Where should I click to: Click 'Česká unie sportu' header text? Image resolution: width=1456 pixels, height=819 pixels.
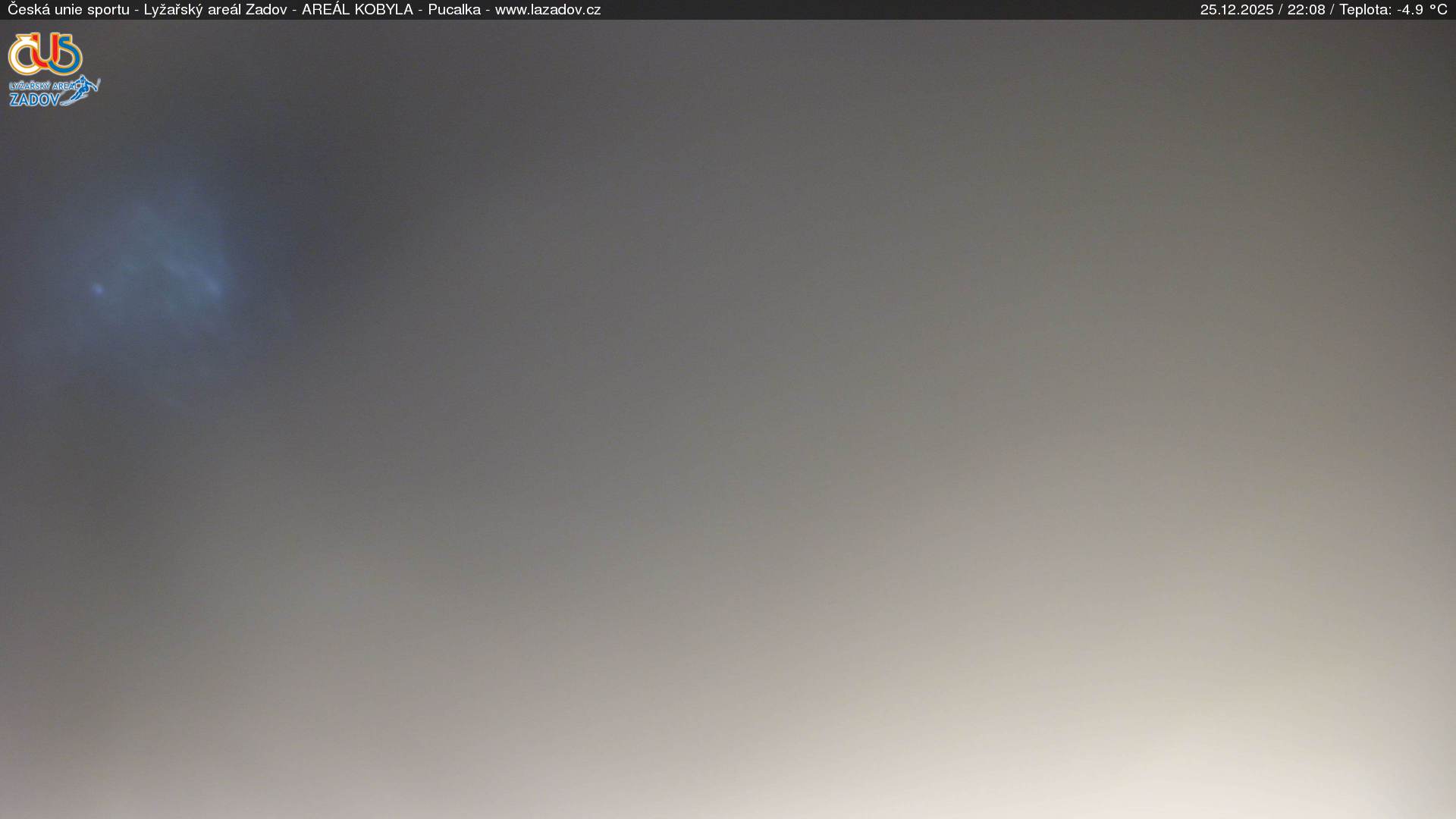click(x=68, y=10)
